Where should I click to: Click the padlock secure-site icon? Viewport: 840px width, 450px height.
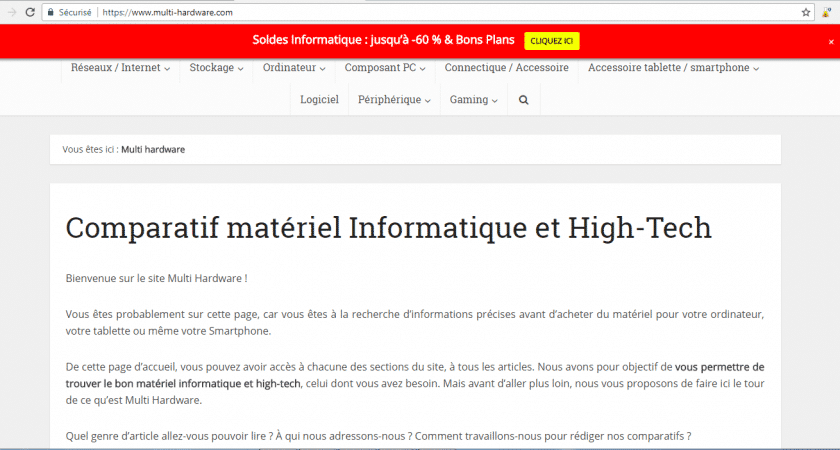point(51,12)
